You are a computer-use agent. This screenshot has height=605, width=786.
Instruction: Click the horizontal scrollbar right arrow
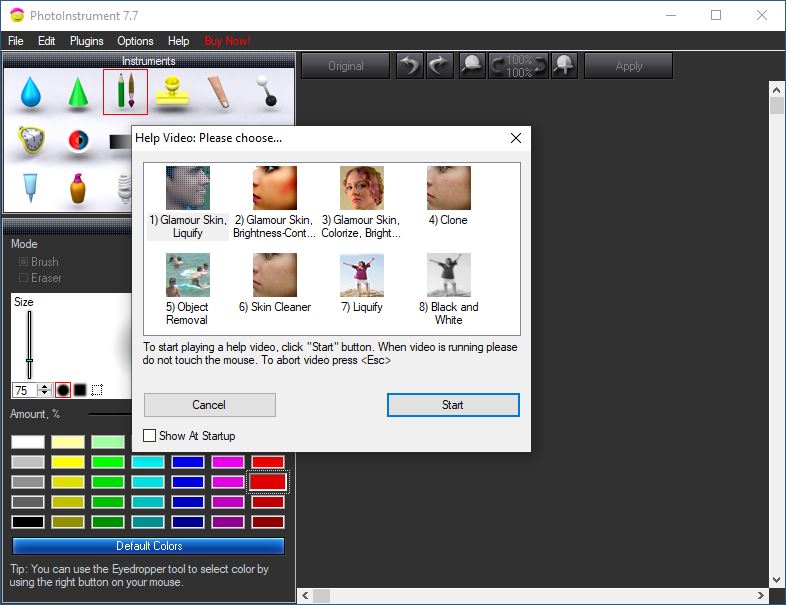pyautogui.click(x=761, y=595)
